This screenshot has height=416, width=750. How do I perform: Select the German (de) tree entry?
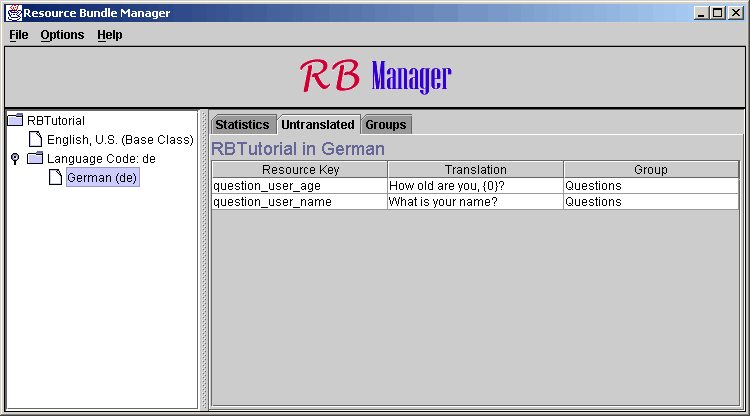pyautogui.click(x=102, y=178)
